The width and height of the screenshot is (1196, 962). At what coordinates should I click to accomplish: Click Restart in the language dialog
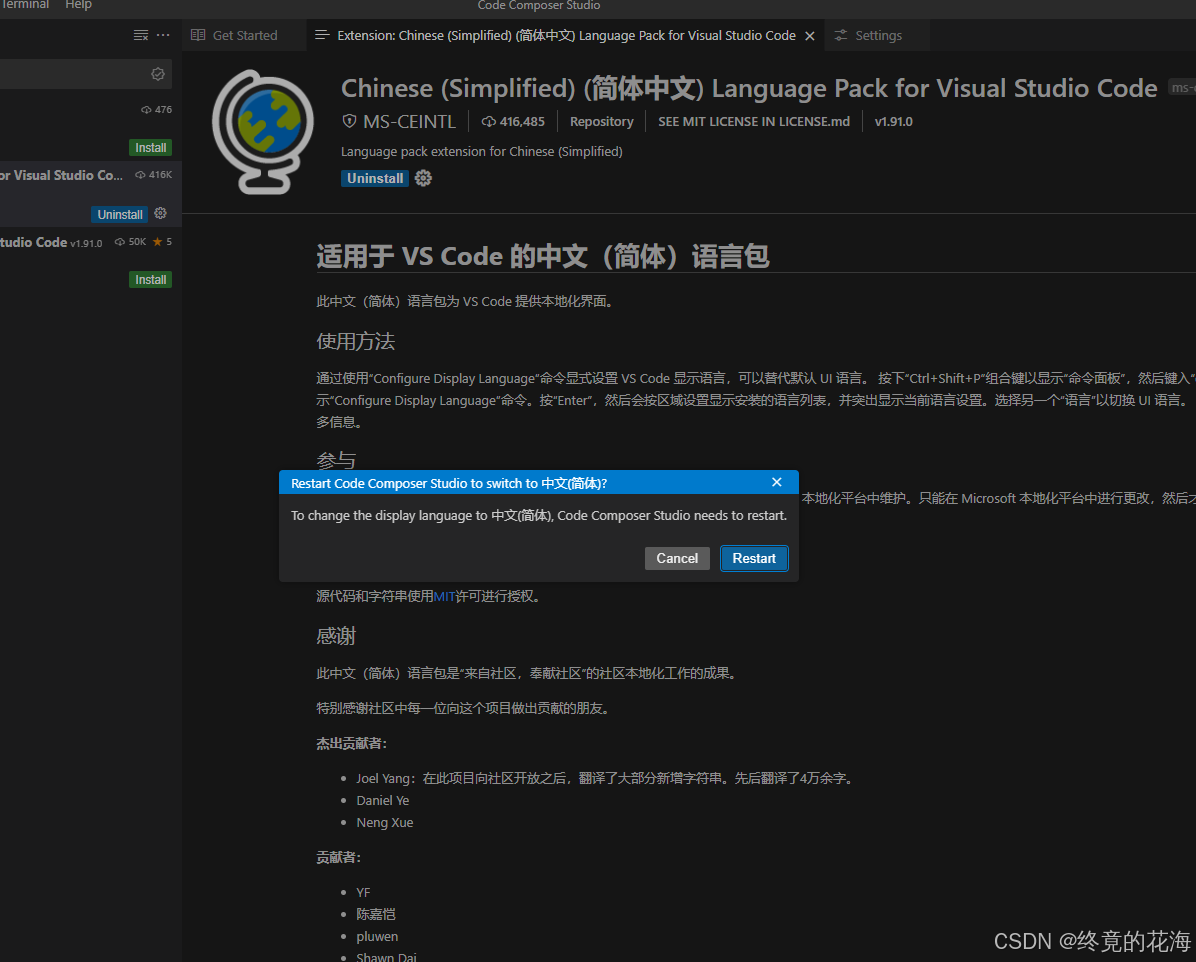point(754,558)
